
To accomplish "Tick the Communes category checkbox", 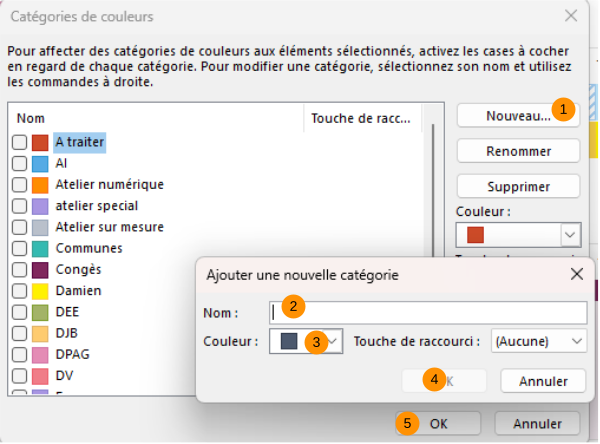I will coord(20,248).
